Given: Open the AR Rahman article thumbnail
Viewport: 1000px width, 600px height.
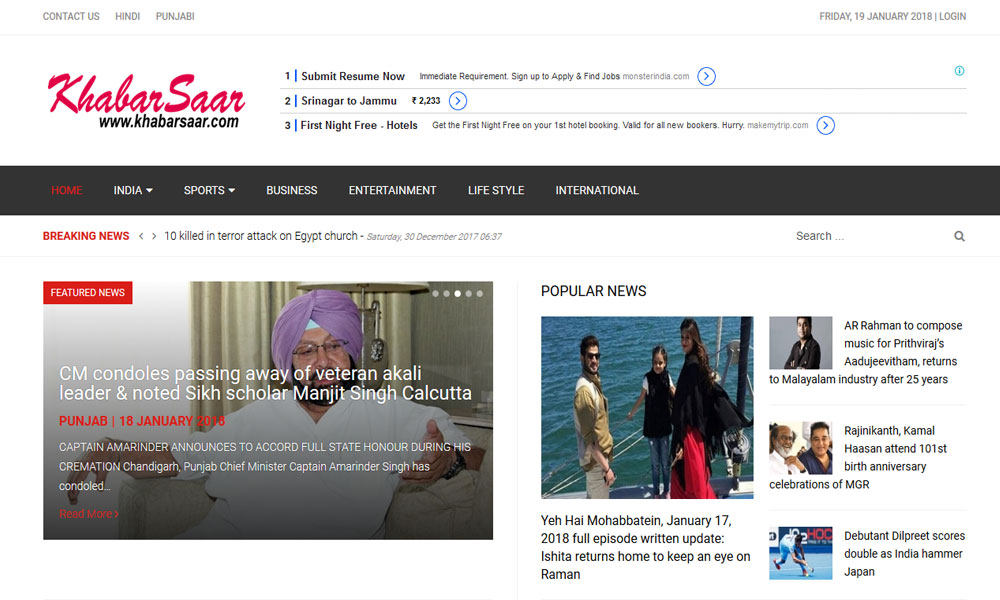Looking at the screenshot, I should pos(800,343).
